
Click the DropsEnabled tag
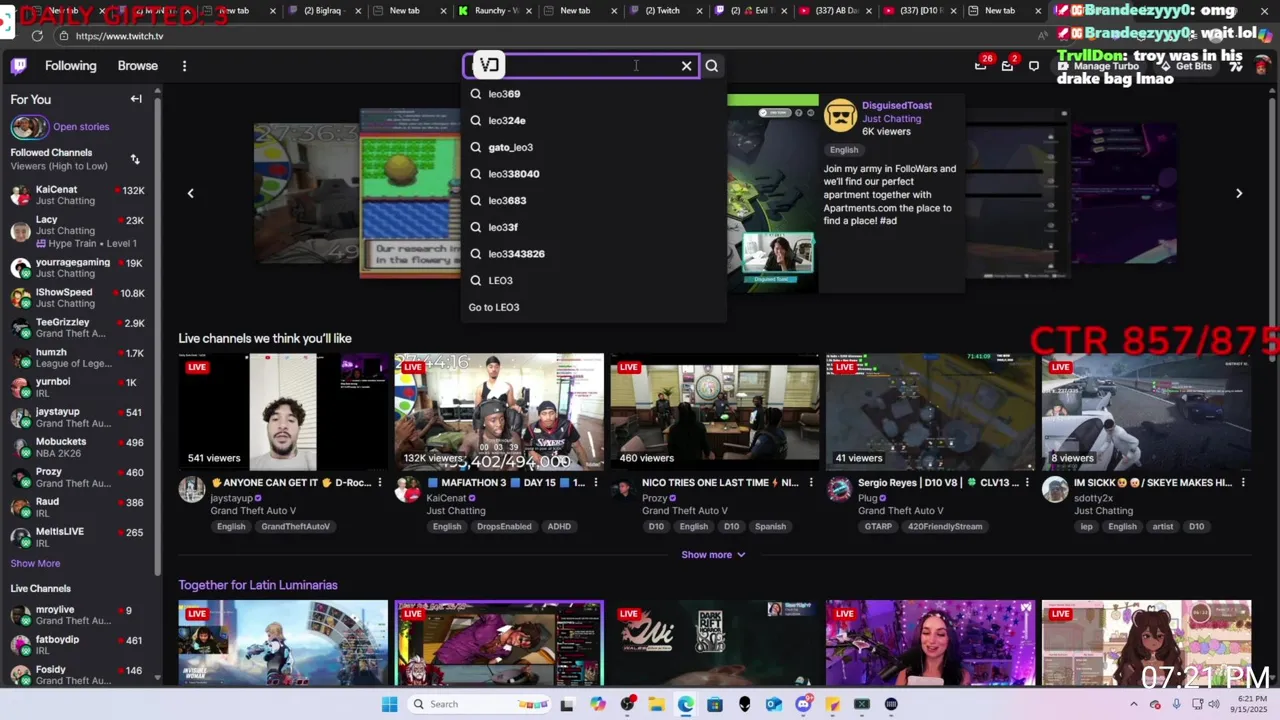[504, 527]
